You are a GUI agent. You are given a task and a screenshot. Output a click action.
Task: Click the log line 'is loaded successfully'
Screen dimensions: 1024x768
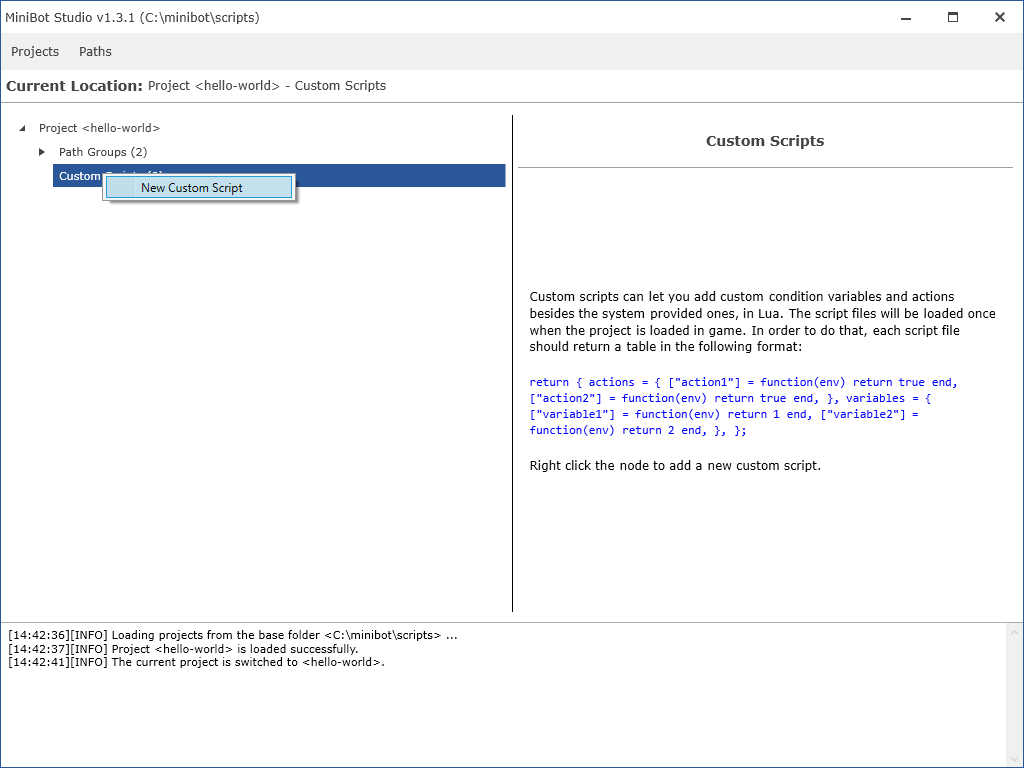184,649
